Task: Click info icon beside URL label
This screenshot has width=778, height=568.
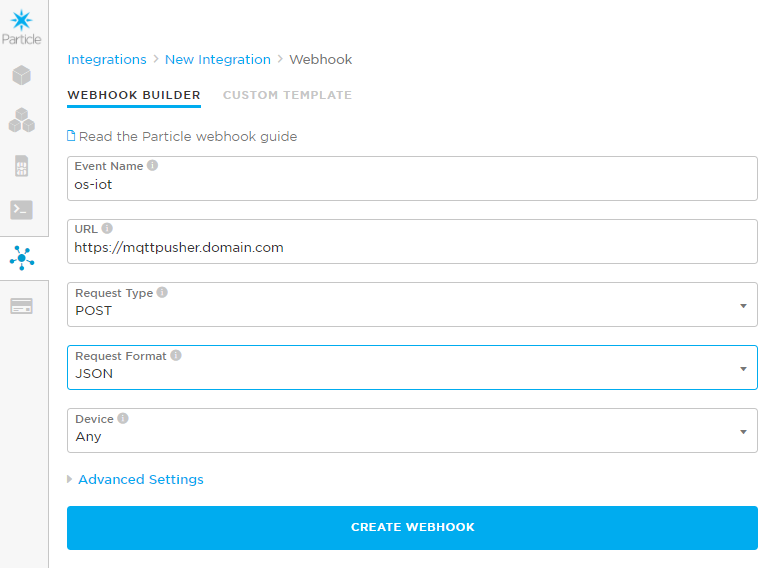Action: (107, 229)
